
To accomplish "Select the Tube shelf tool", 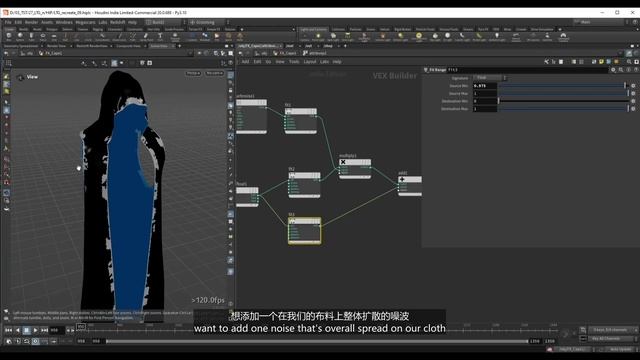I will click(x=31, y=37).
